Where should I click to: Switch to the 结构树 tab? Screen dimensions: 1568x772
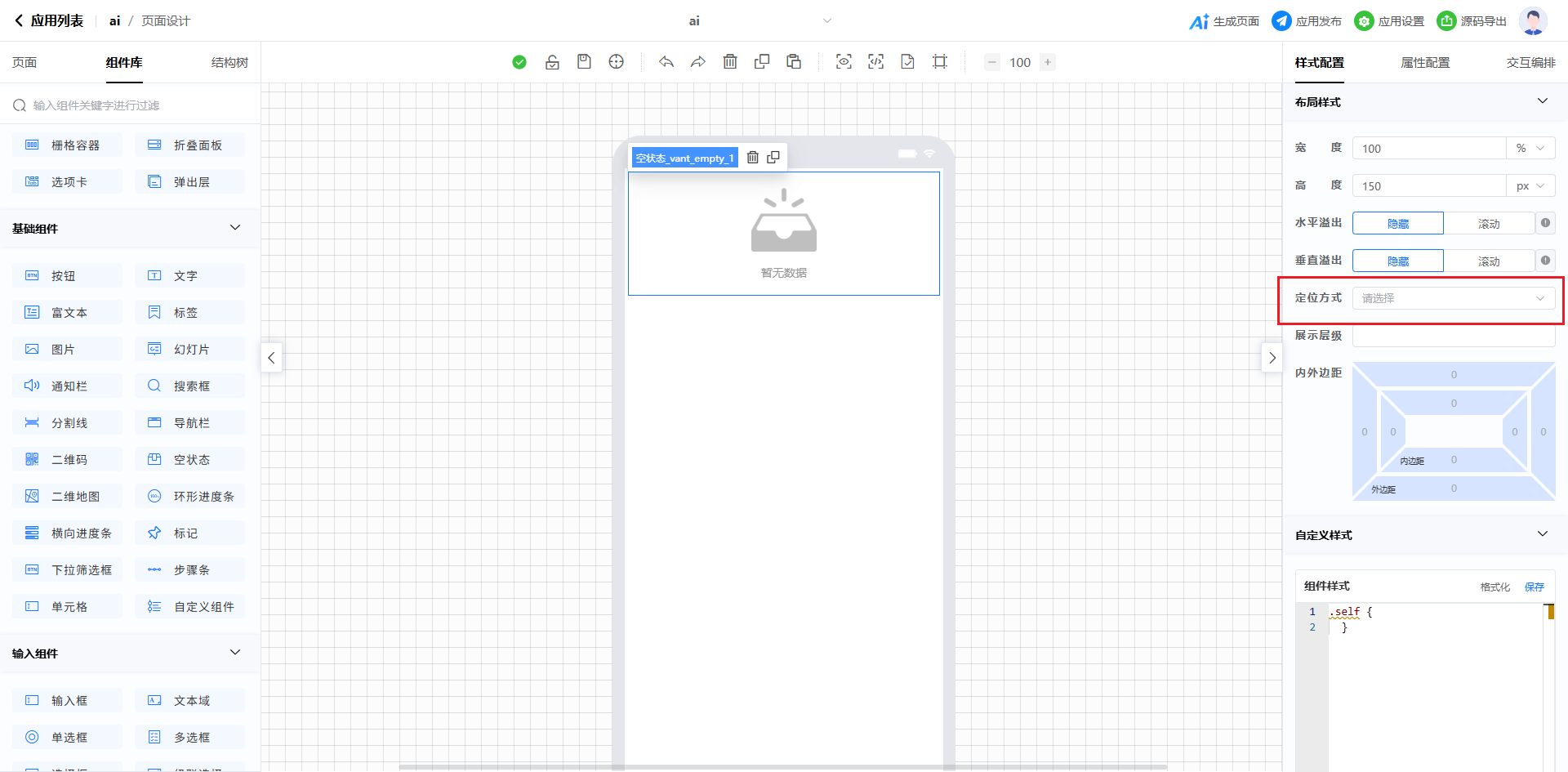[x=229, y=63]
